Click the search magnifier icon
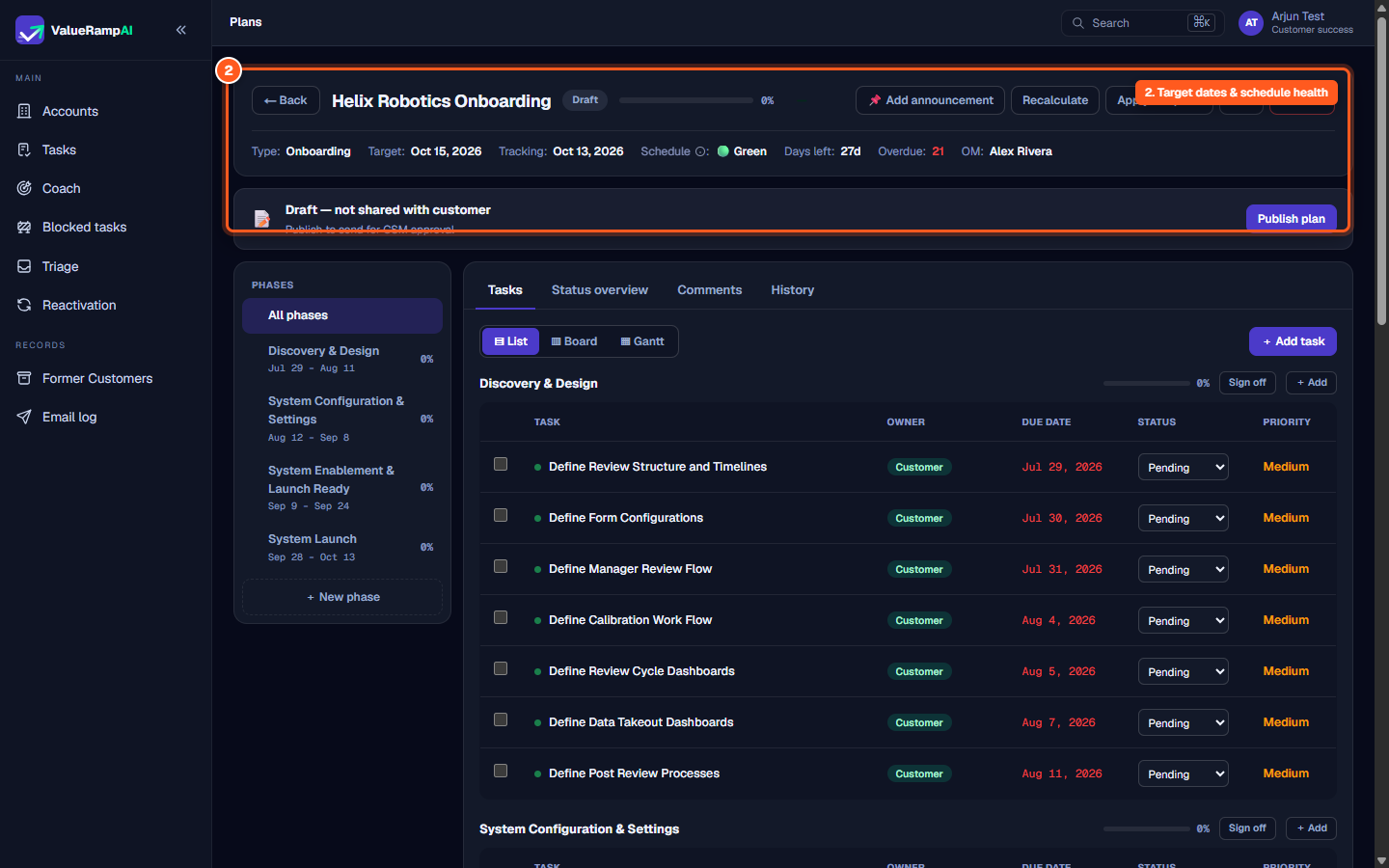The height and width of the screenshot is (868, 1389). click(1078, 23)
